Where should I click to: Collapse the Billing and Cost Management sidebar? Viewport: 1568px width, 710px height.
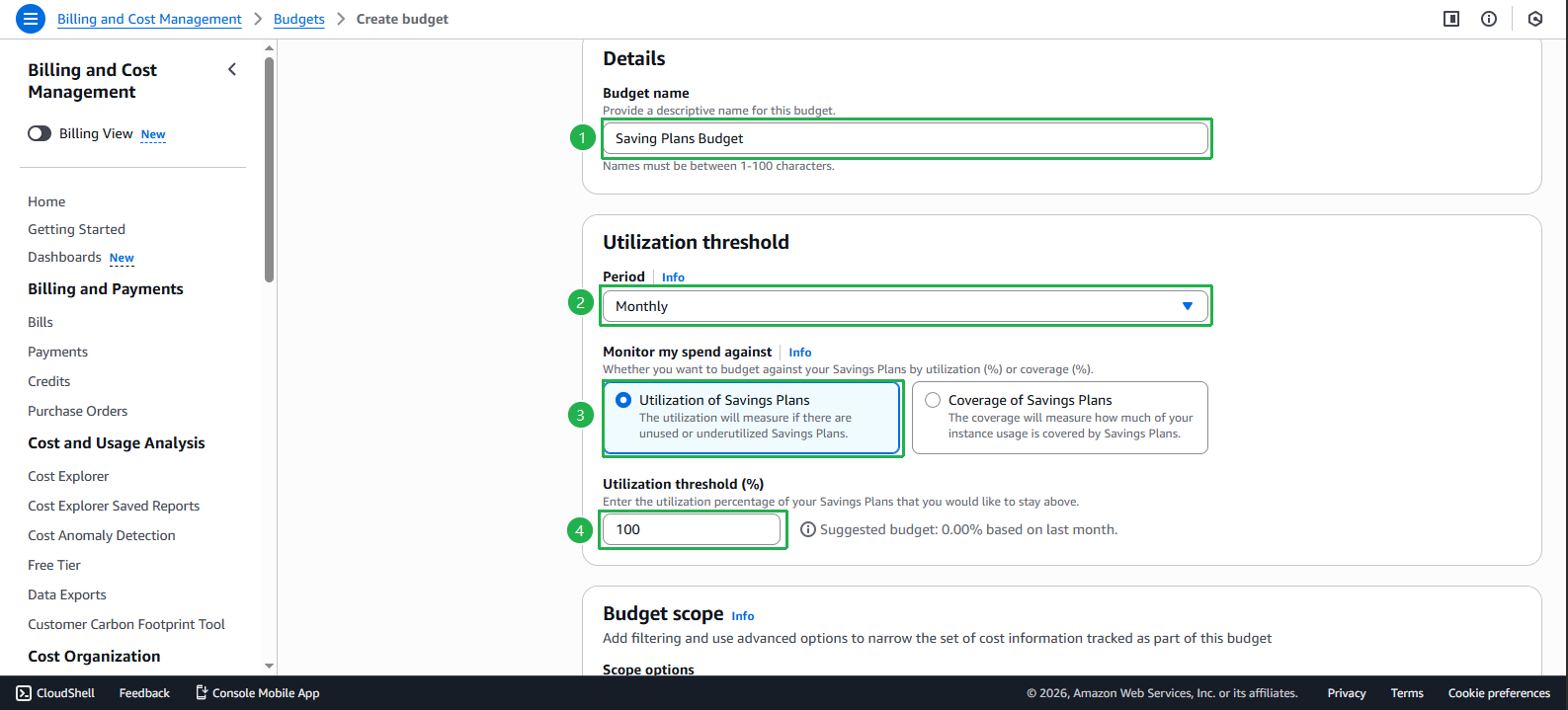pyautogui.click(x=232, y=69)
